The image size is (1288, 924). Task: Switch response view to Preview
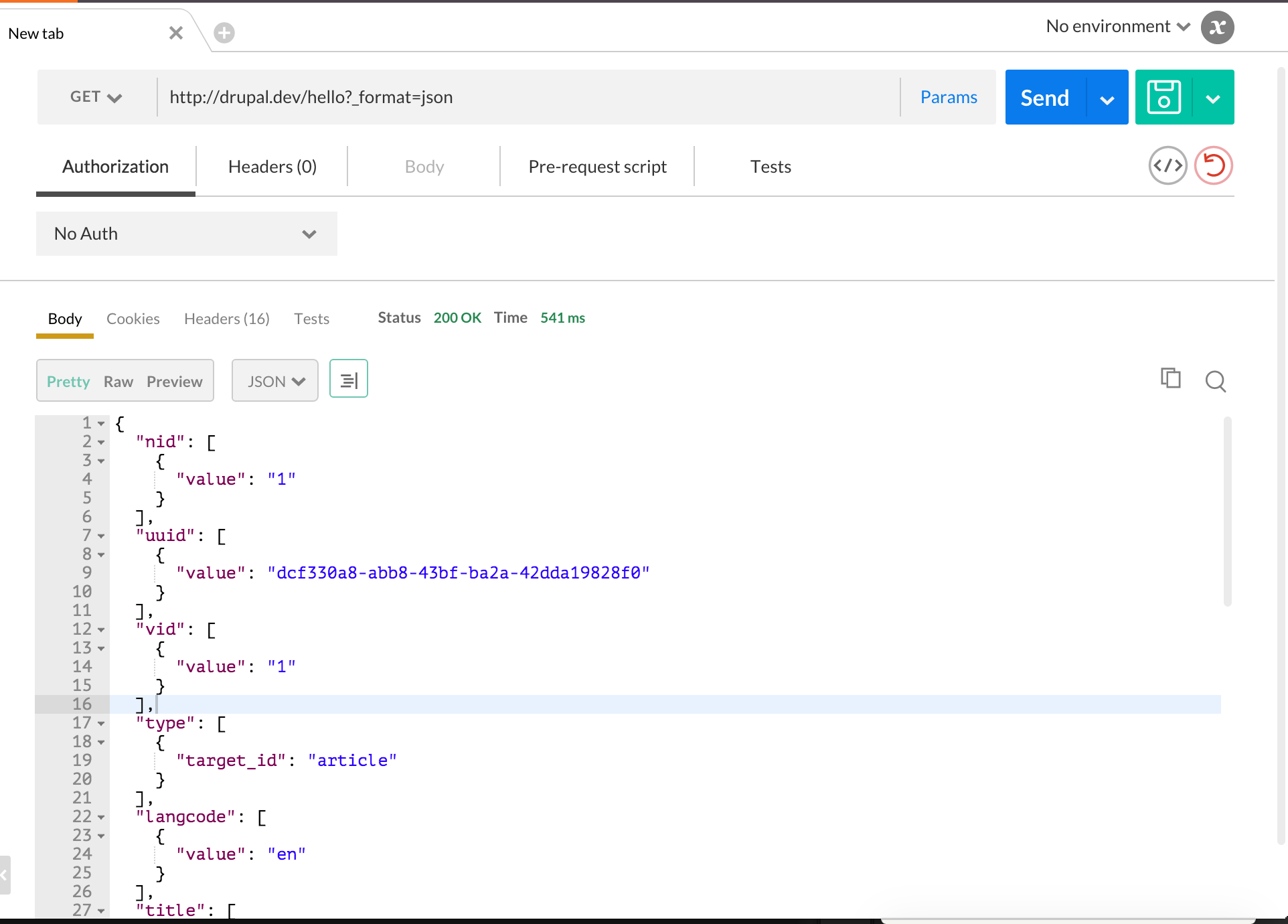(175, 382)
